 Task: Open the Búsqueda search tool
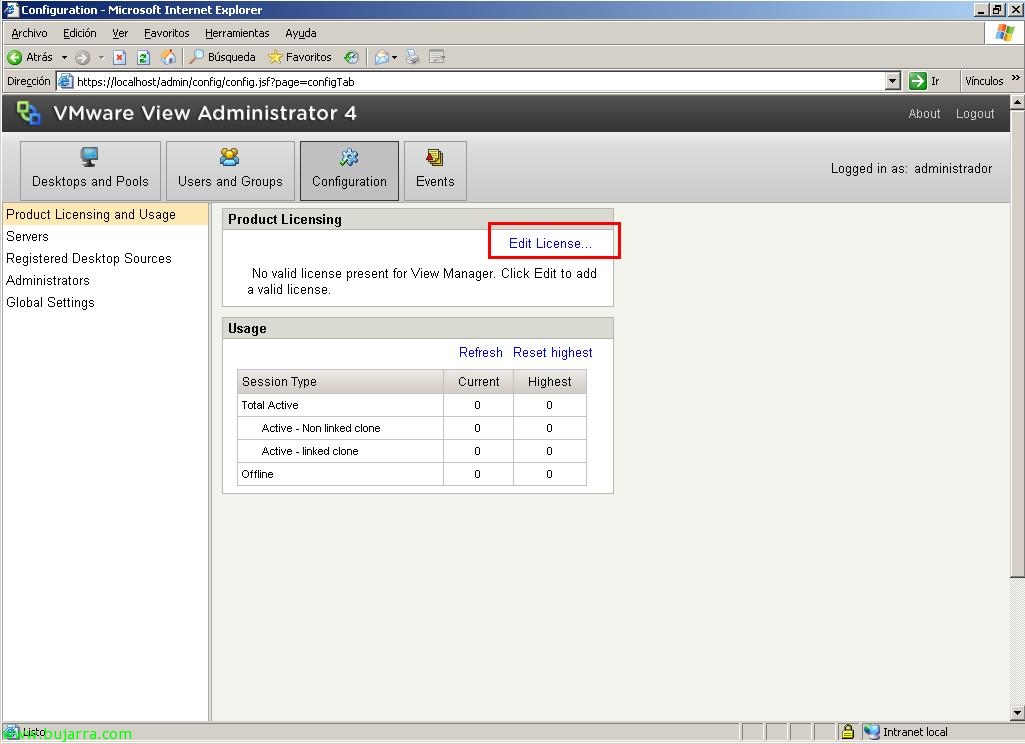(x=222, y=58)
